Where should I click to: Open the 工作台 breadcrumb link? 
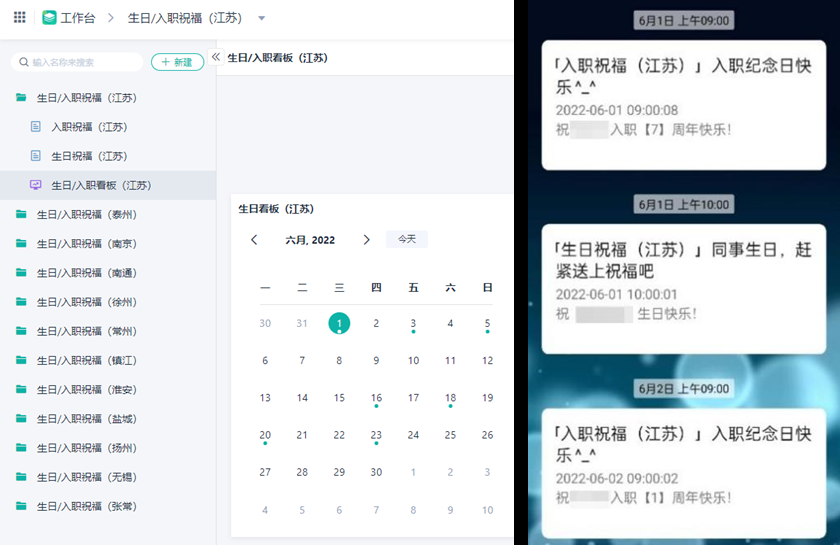(78, 18)
